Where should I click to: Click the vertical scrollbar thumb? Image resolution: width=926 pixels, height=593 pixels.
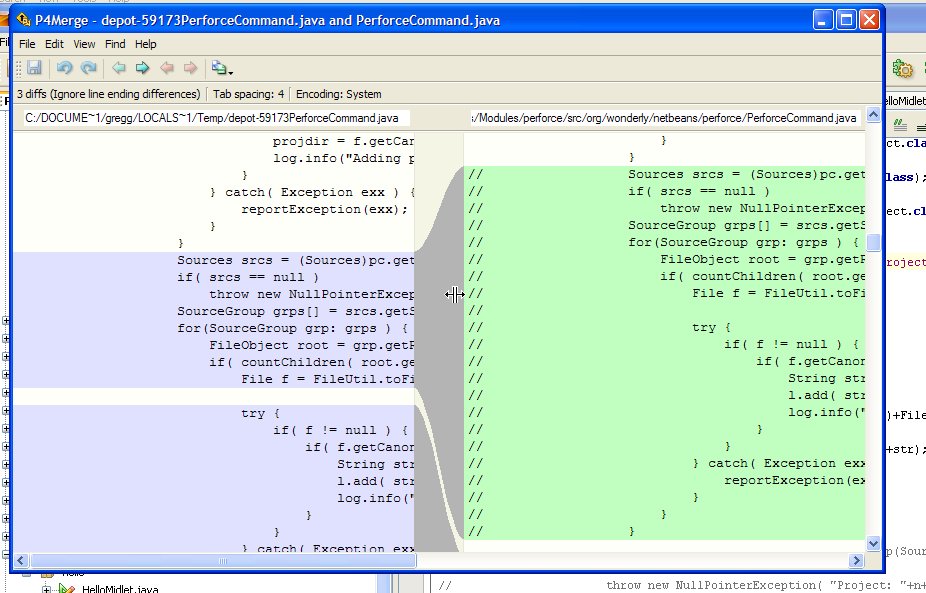(x=873, y=242)
